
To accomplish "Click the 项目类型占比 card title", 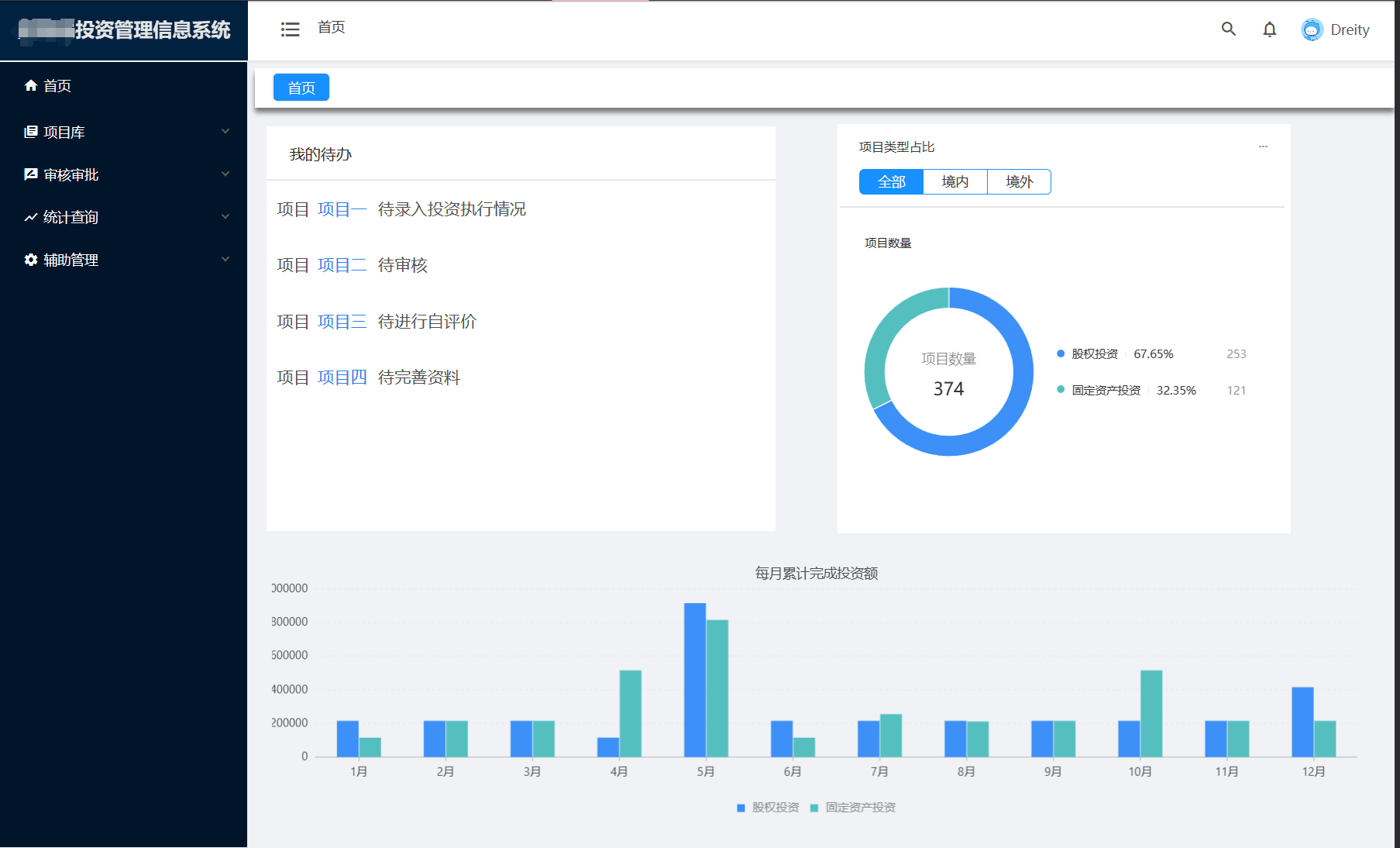I will click(897, 147).
